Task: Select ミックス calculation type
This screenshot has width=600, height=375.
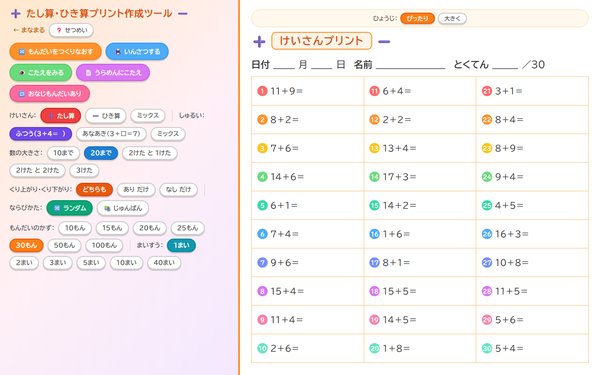Action: (148, 116)
